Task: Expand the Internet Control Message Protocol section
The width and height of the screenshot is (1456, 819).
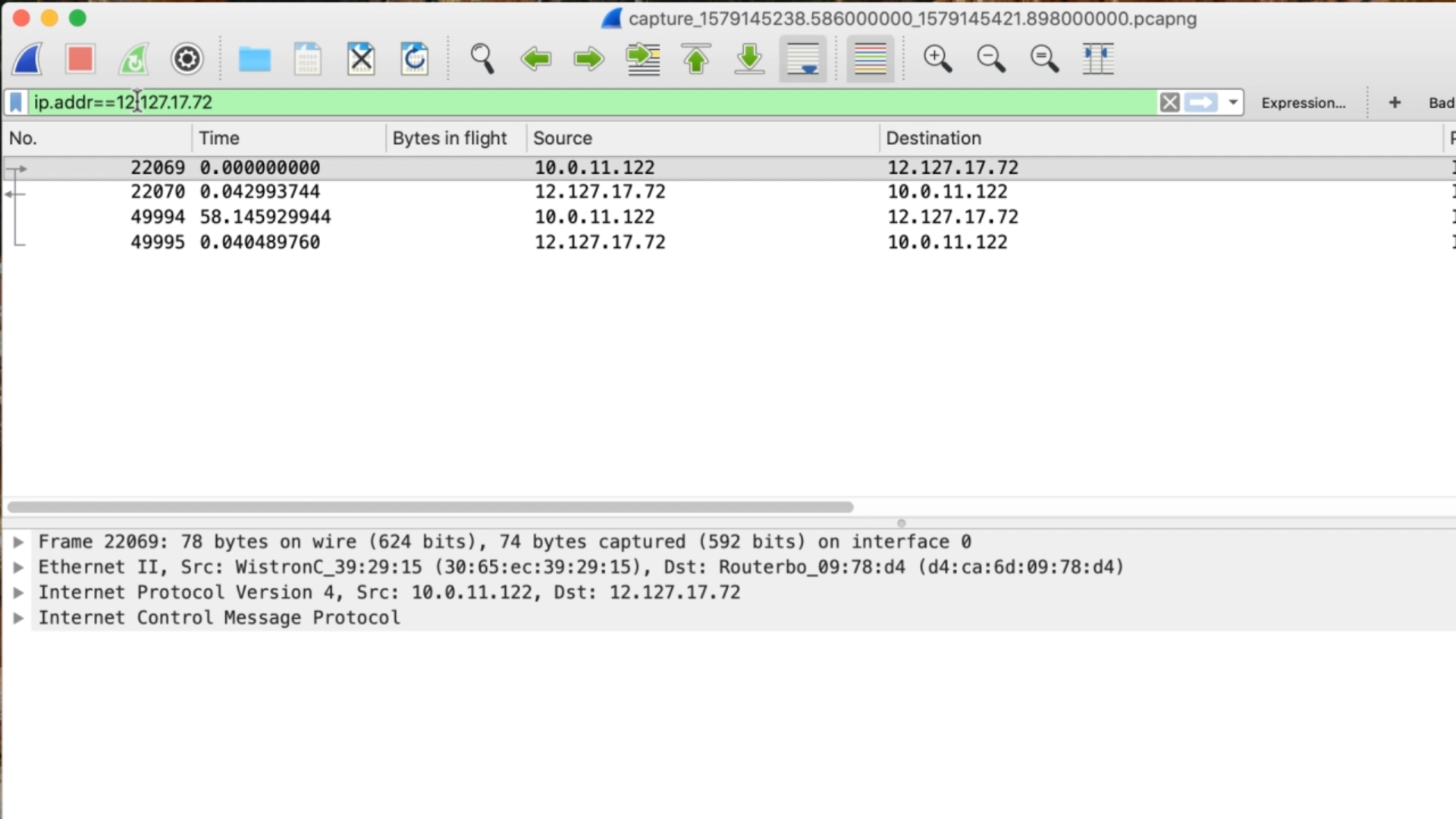Action: pos(18,617)
